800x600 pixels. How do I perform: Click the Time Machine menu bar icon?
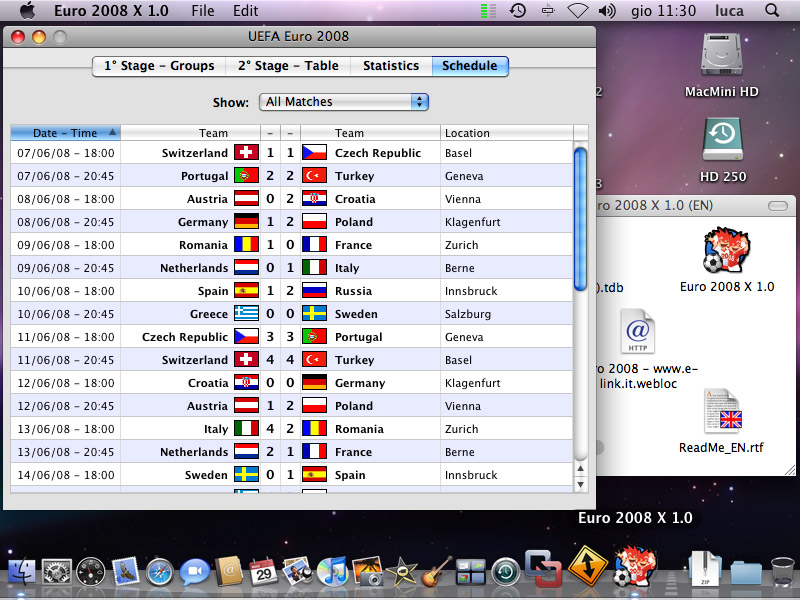click(x=518, y=10)
